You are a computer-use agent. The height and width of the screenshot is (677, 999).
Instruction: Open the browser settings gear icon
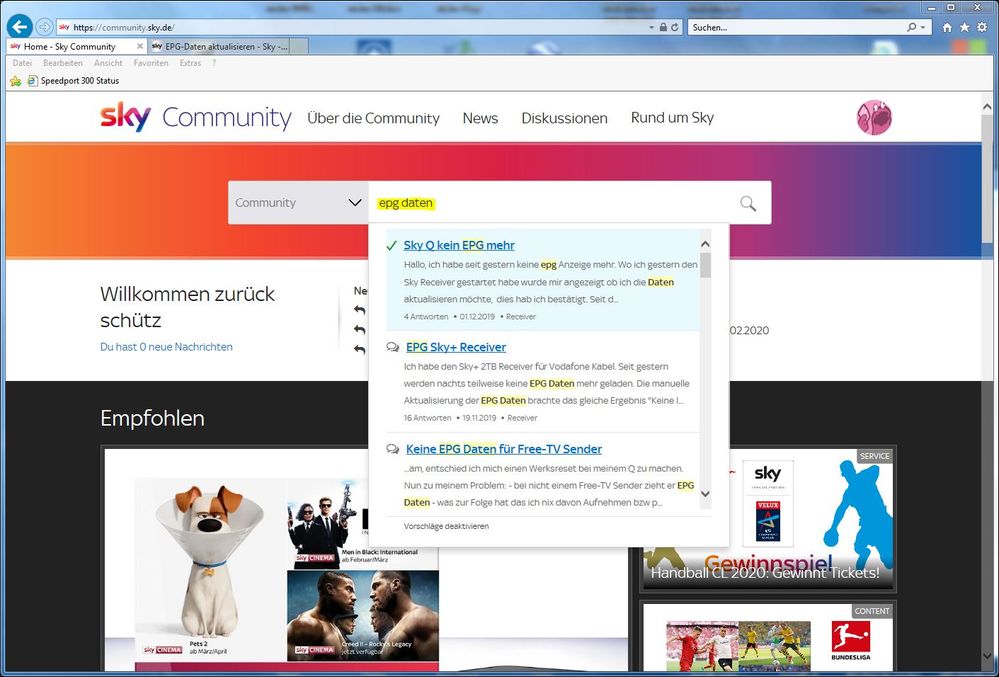click(982, 27)
